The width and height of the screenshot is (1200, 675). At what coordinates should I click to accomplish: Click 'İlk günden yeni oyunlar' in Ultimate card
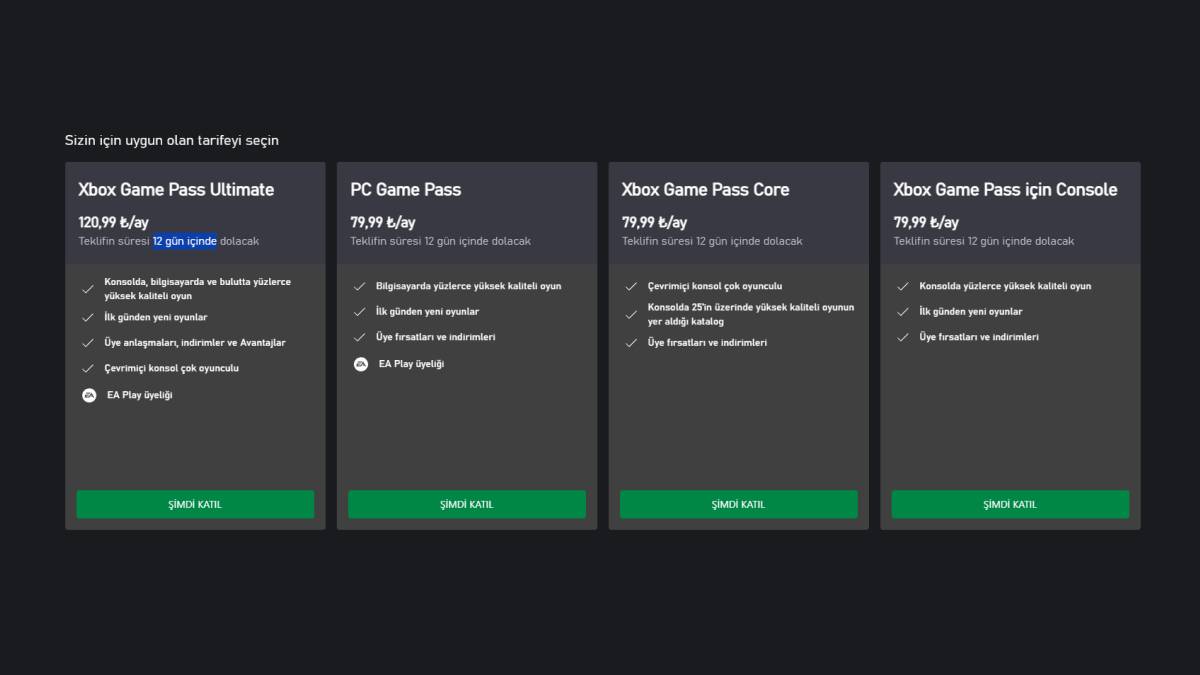156,317
